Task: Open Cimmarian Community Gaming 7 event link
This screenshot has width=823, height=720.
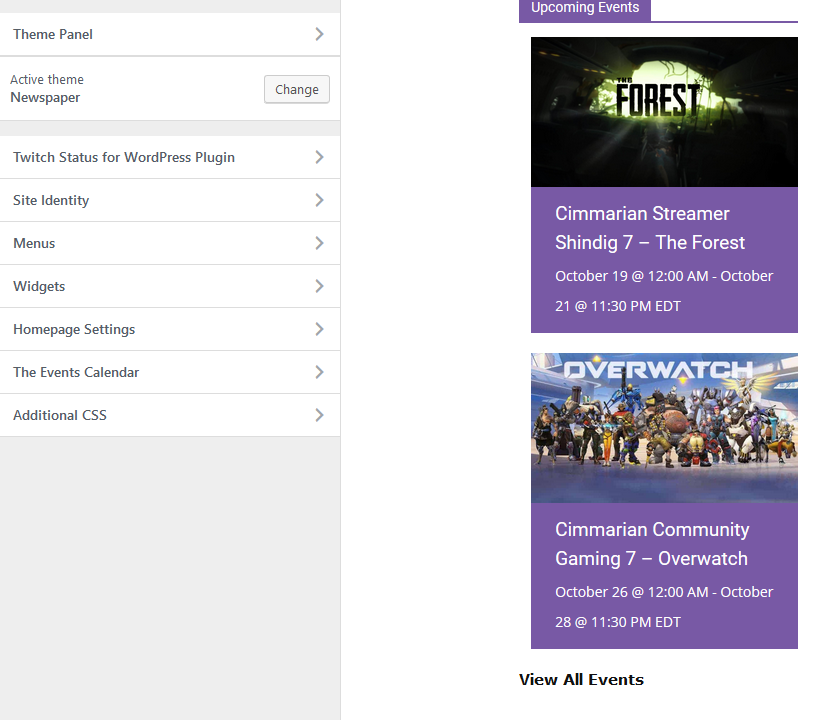Action: click(652, 544)
